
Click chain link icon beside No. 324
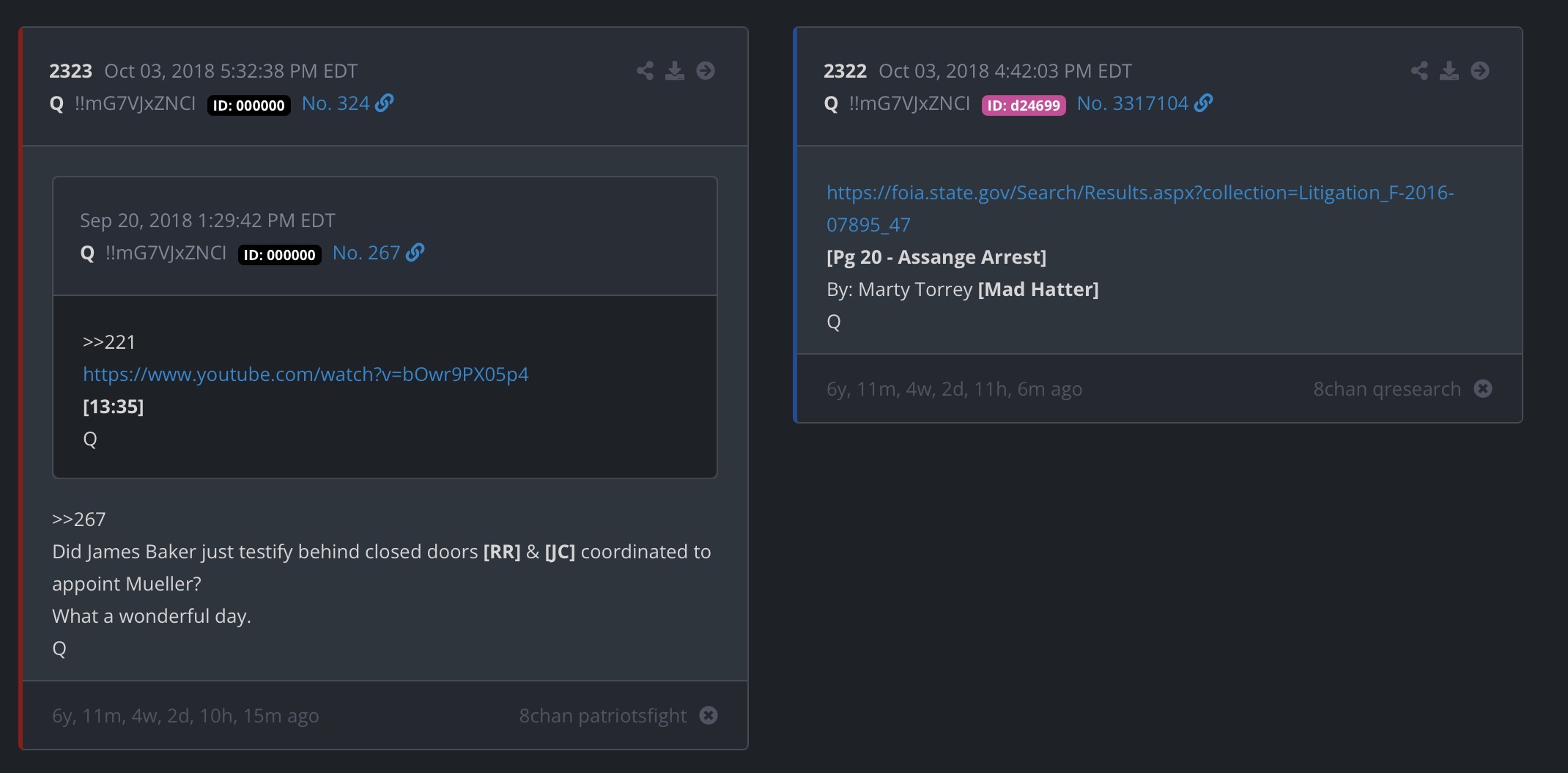[x=385, y=103]
